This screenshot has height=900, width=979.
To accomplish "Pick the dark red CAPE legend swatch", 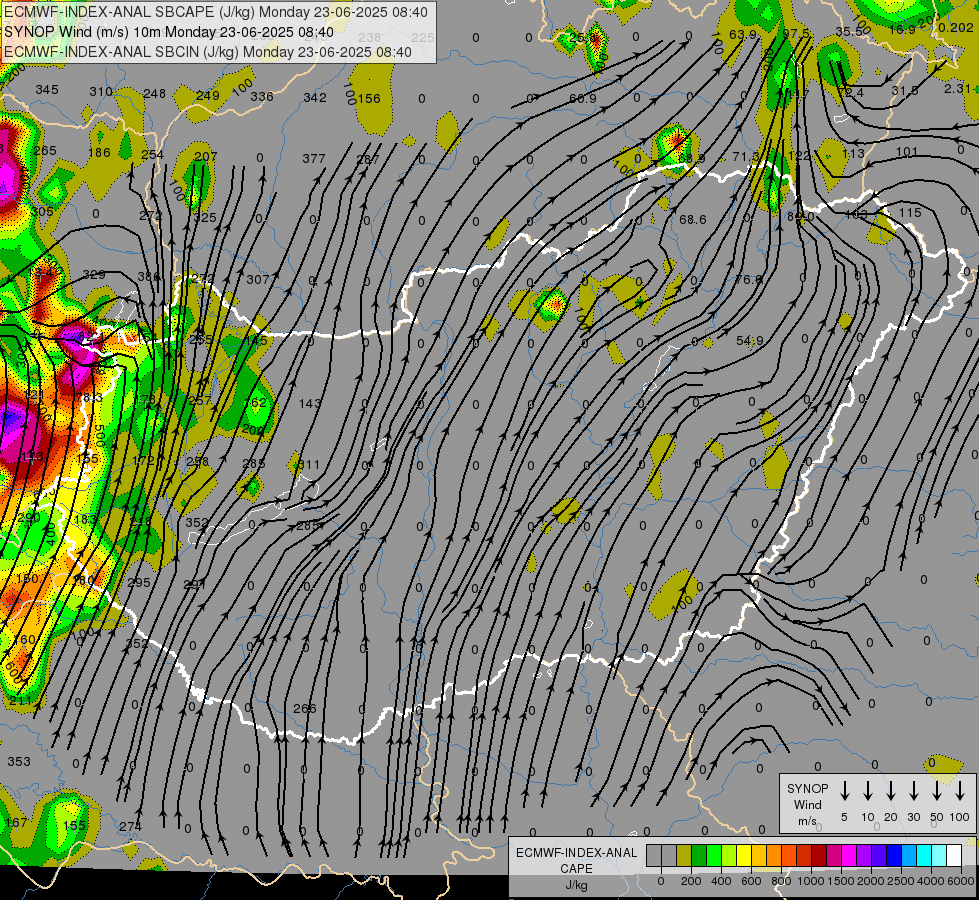I will (x=819, y=856).
